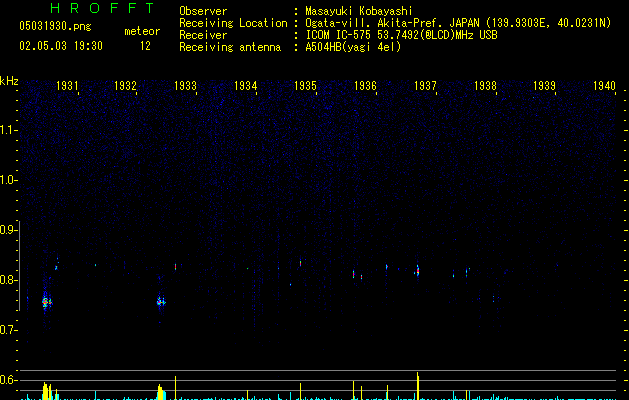Click the 1933 time axis marker
This screenshot has height=400, width=629.
click(x=185, y=86)
